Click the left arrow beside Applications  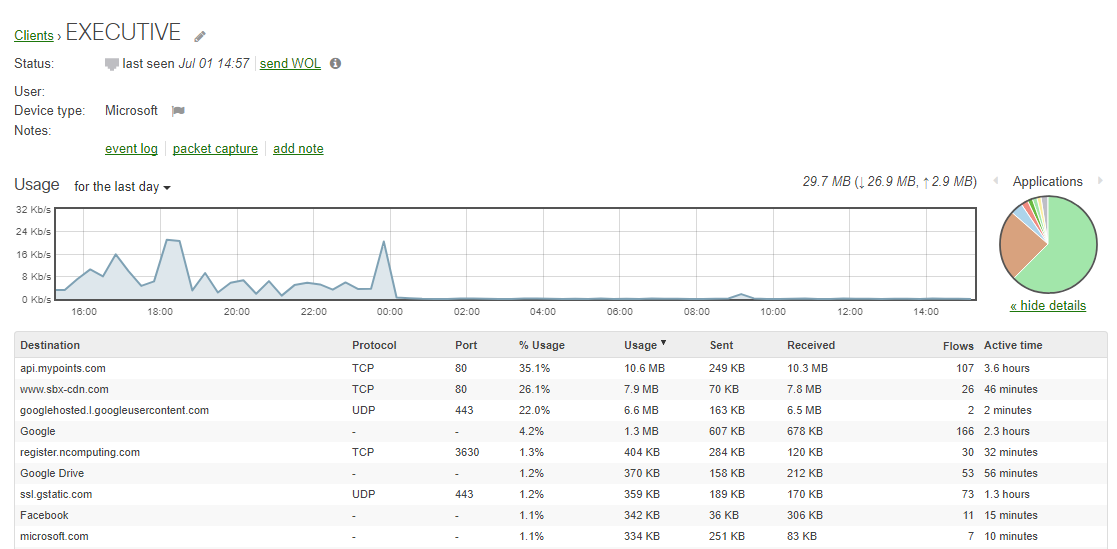(x=996, y=181)
